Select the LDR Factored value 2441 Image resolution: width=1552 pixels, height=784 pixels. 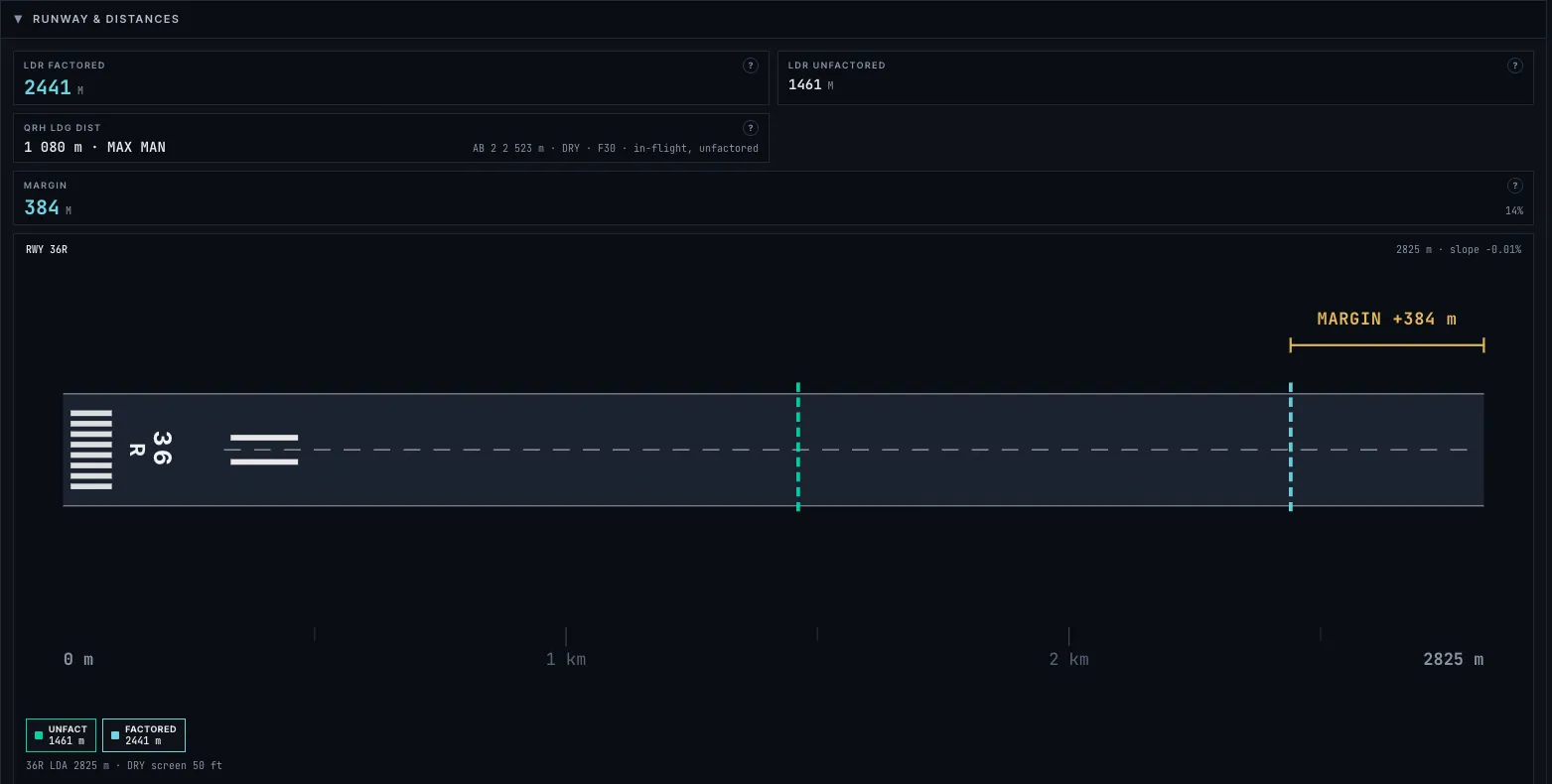(48, 87)
